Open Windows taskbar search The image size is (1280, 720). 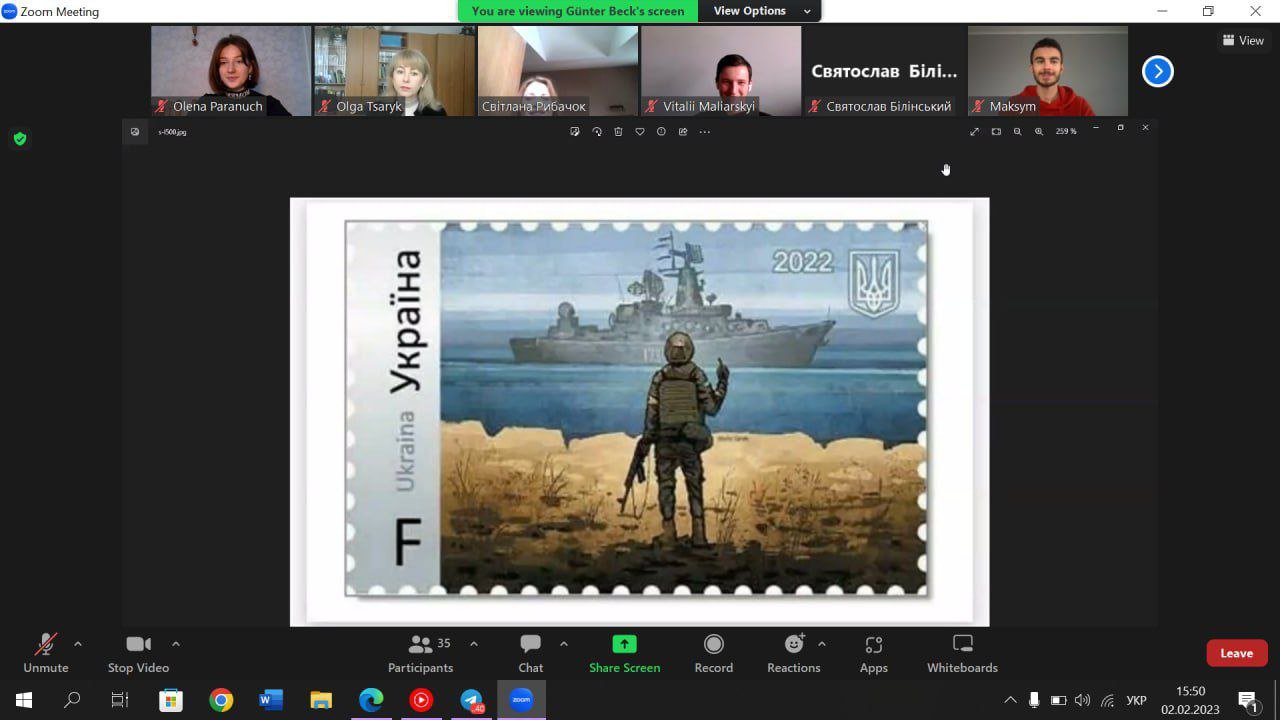coord(72,700)
